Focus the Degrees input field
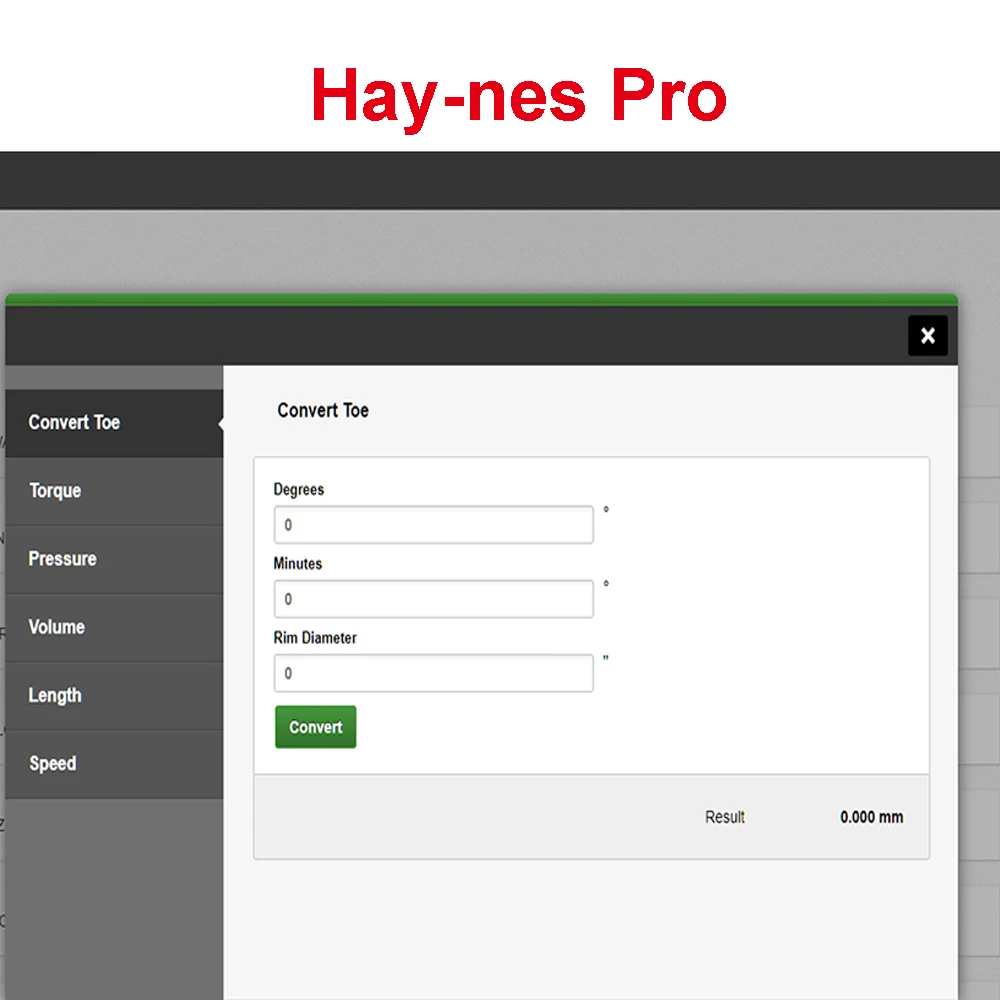Viewport: 1000px width, 1000px height. pos(434,525)
